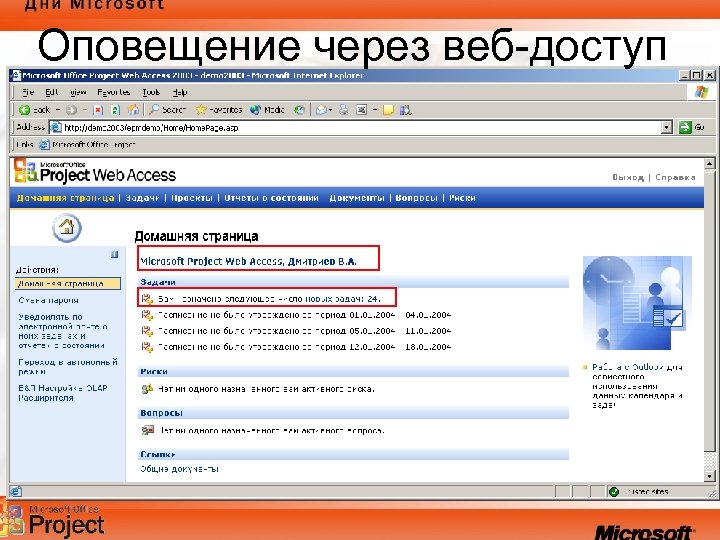Refresh the page via toolbar icon
720x540 pixels.
115,110
